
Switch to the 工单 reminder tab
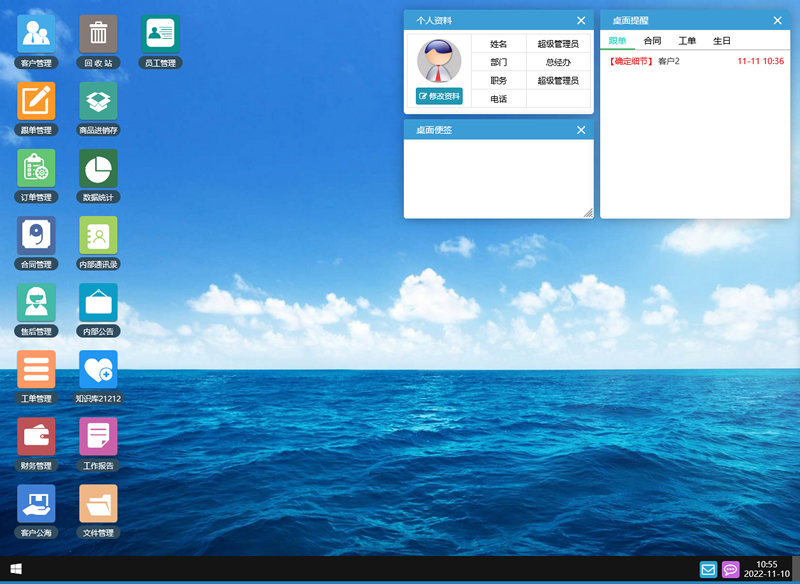688,40
